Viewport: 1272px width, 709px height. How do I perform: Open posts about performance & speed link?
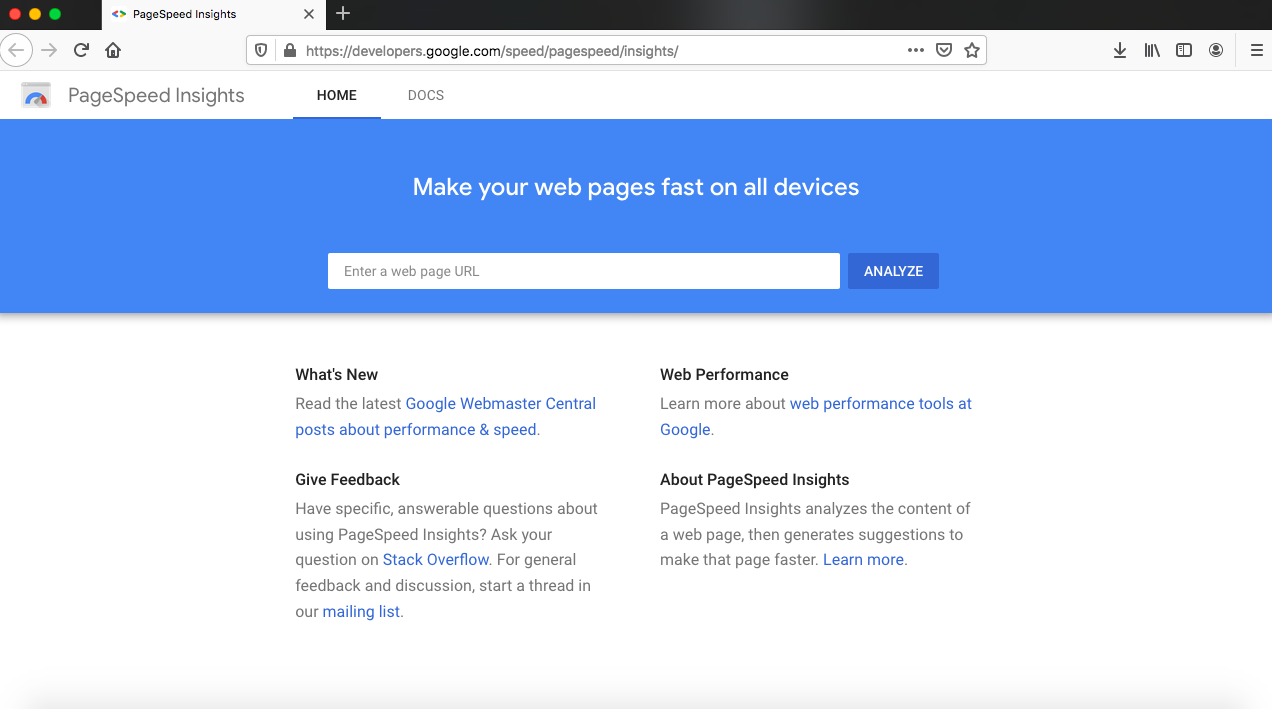[x=416, y=430]
